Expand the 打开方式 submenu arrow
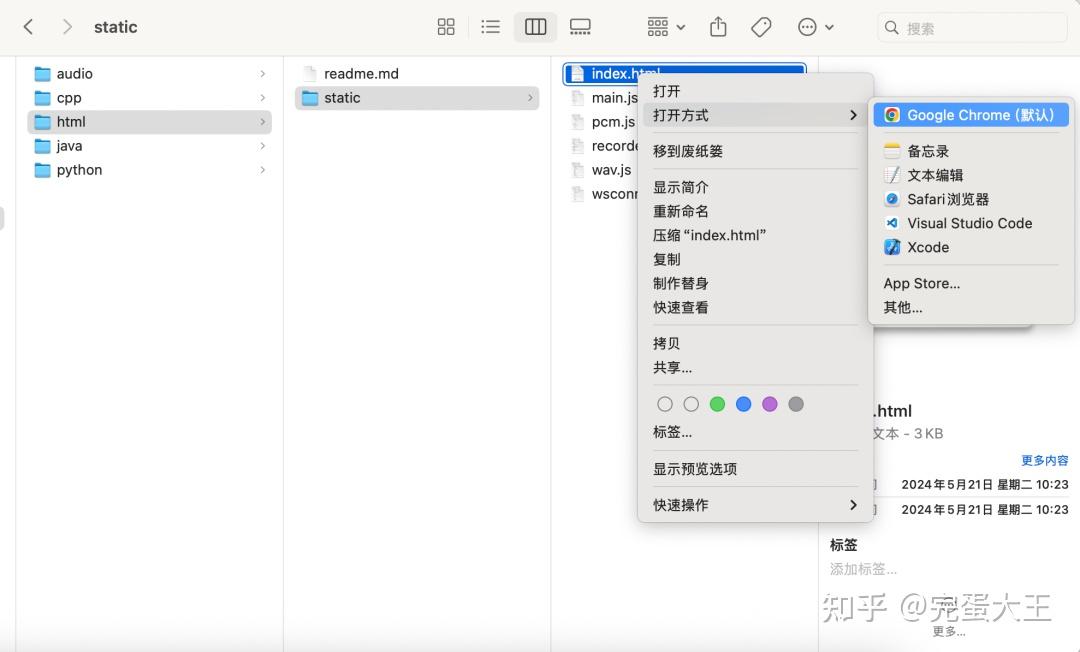Image resolution: width=1080 pixels, height=652 pixels. tap(854, 115)
